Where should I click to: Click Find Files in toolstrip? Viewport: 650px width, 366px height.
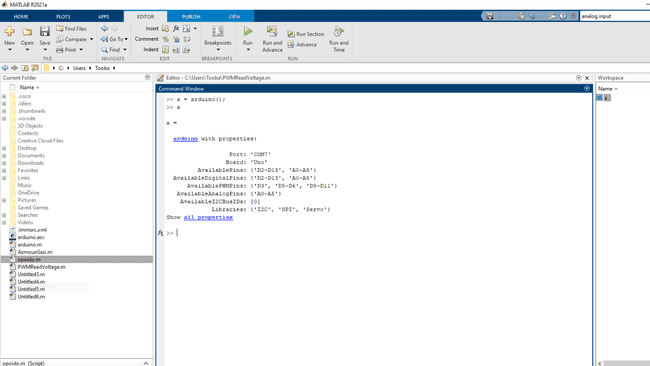pyautogui.click(x=71, y=29)
